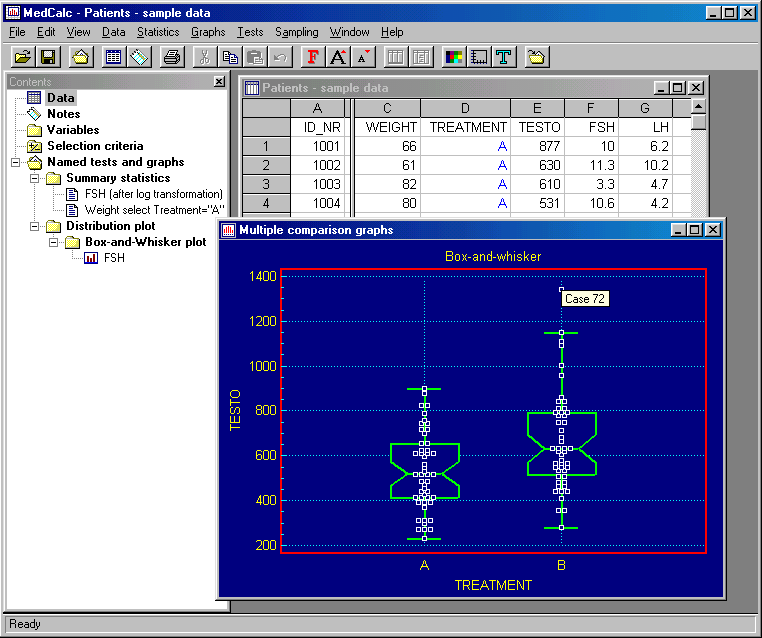Click the Save diskette icon
Image resolution: width=762 pixels, height=638 pixels.
[48, 57]
